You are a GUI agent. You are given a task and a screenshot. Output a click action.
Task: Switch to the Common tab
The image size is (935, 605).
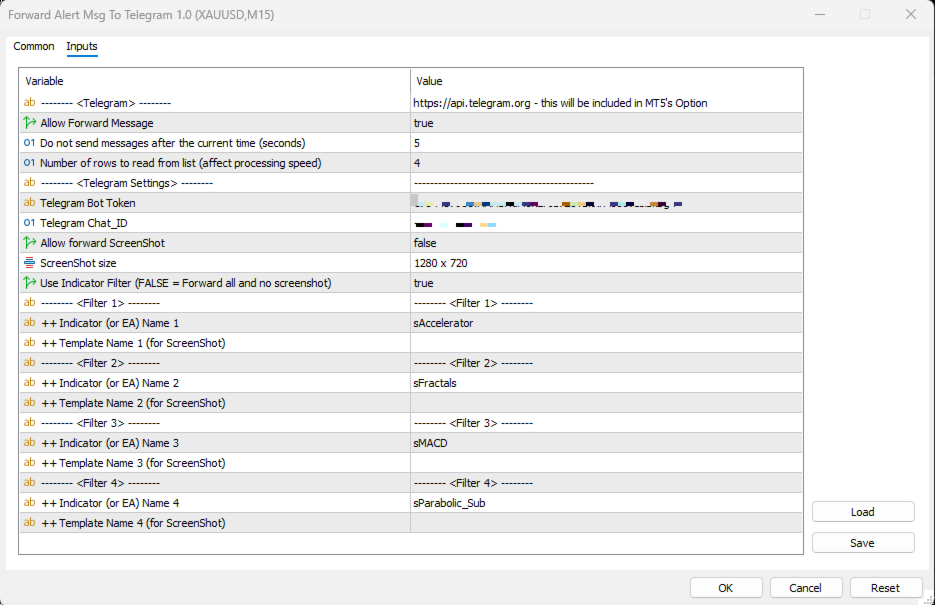click(34, 47)
